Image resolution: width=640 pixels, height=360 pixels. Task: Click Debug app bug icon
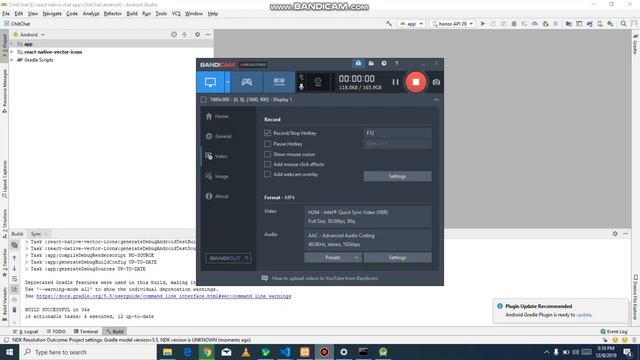[x=514, y=24]
